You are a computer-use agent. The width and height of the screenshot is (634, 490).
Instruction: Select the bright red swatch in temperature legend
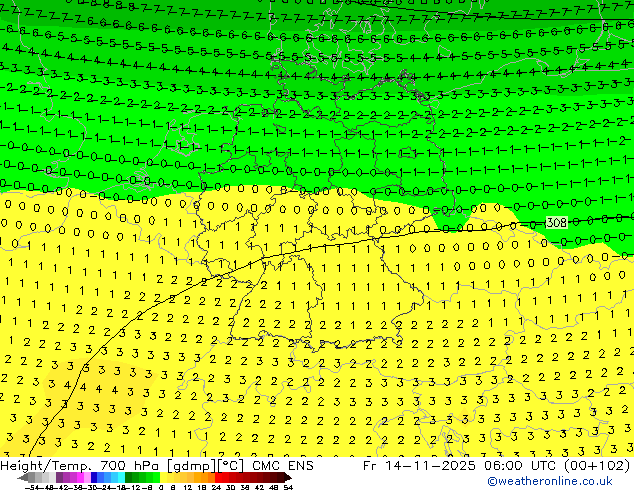click(x=218, y=478)
